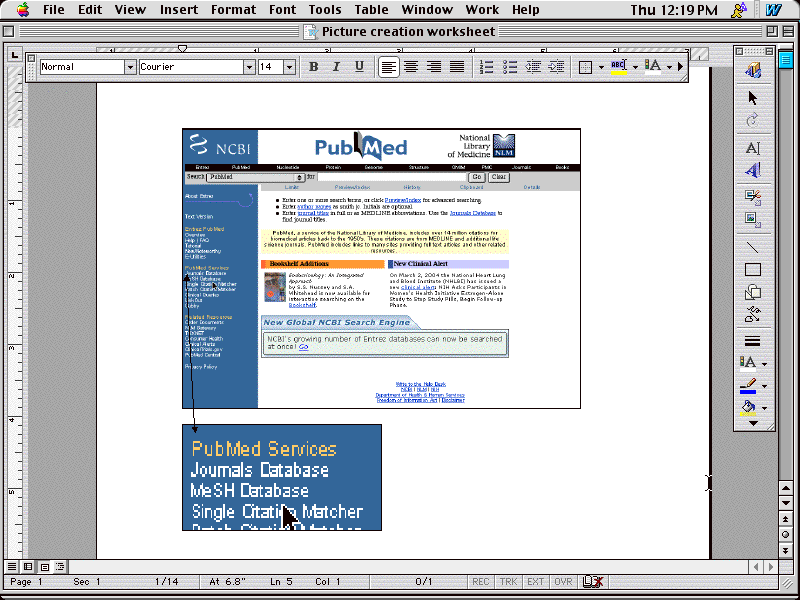The width and height of the screenshot is (800, 600).
Task: Show more buttons on the Drawing toolbar
Action: 753,423
